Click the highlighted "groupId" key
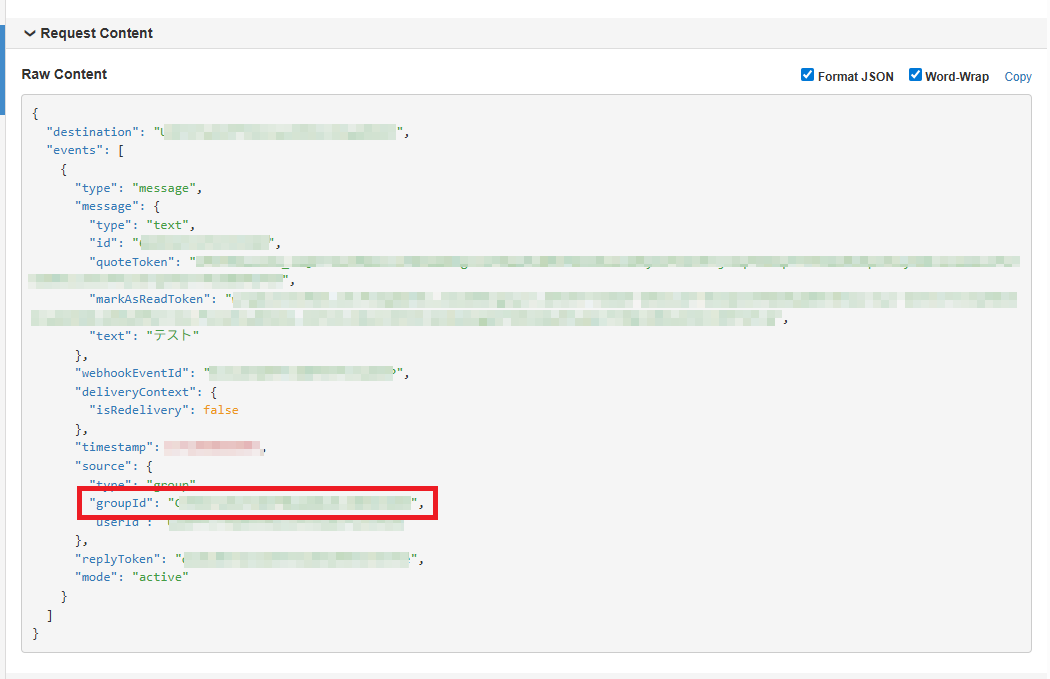 click(x=121, y=503)
